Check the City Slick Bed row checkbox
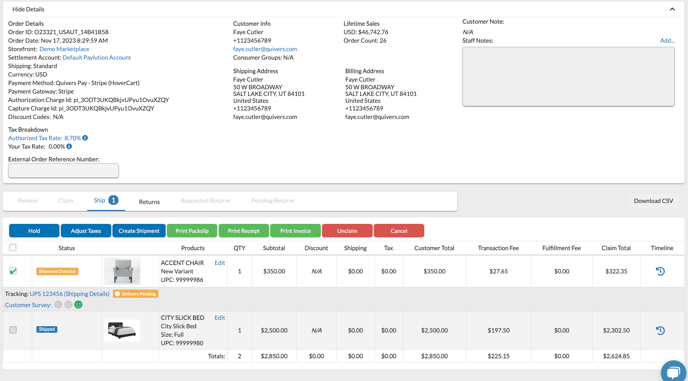This screenshot has width=688, height=381. (13, 330)
